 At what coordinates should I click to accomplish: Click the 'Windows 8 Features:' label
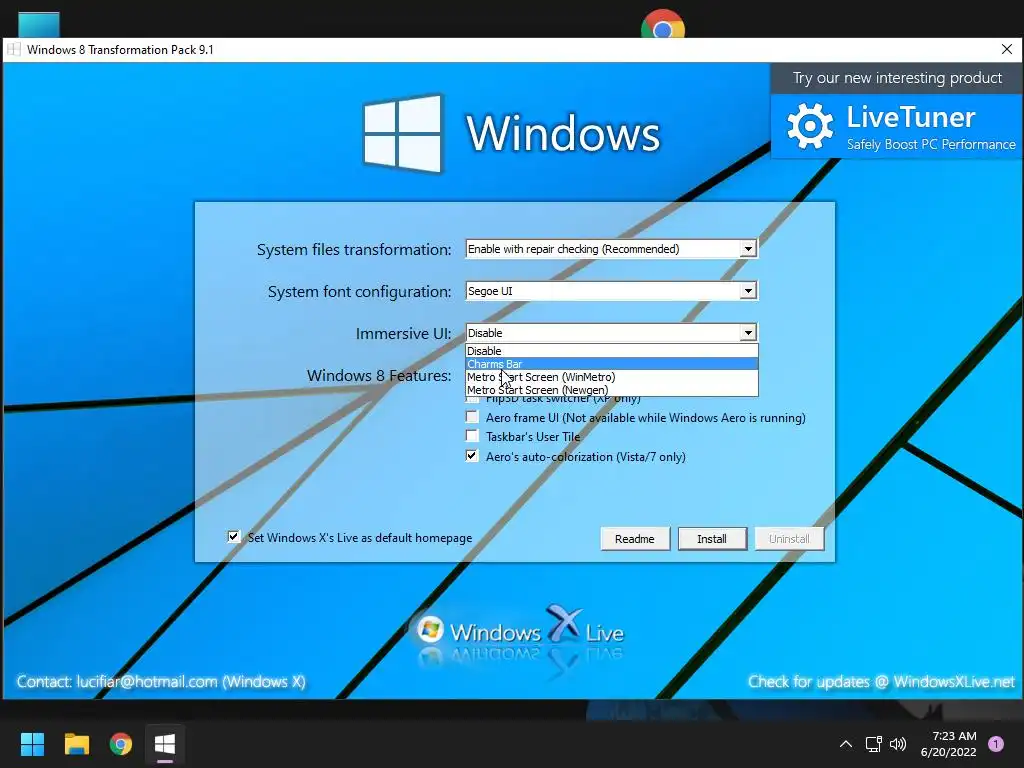point(379,376)
